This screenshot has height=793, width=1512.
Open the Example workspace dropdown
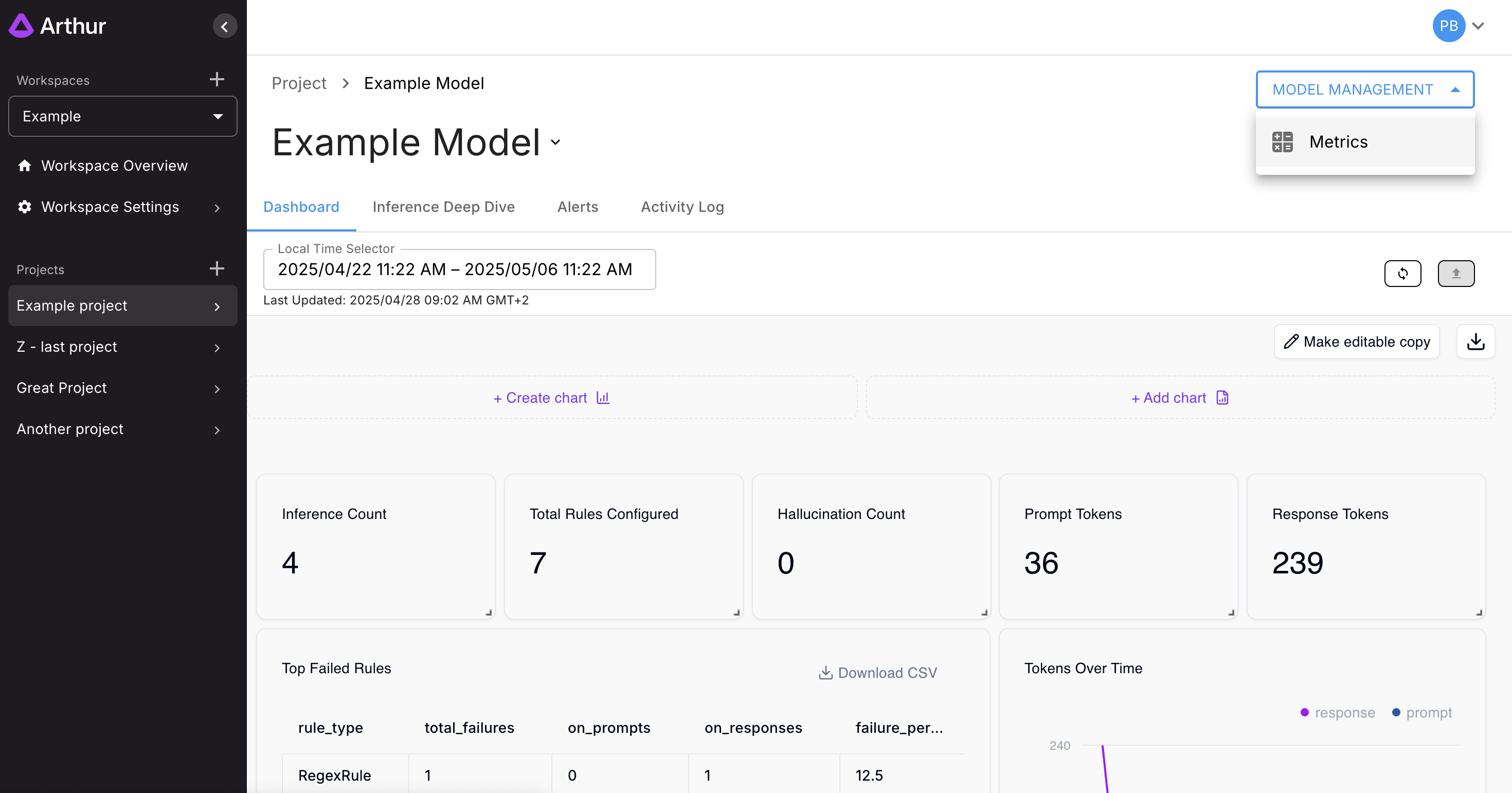point(123,116)
